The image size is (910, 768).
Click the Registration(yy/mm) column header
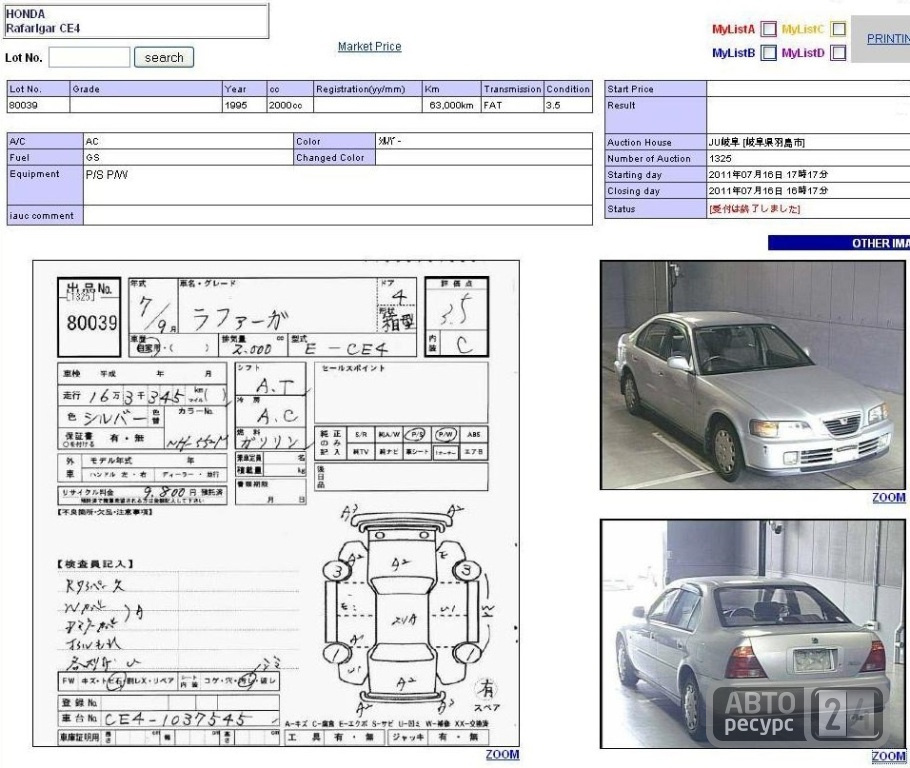pos(367,89)
